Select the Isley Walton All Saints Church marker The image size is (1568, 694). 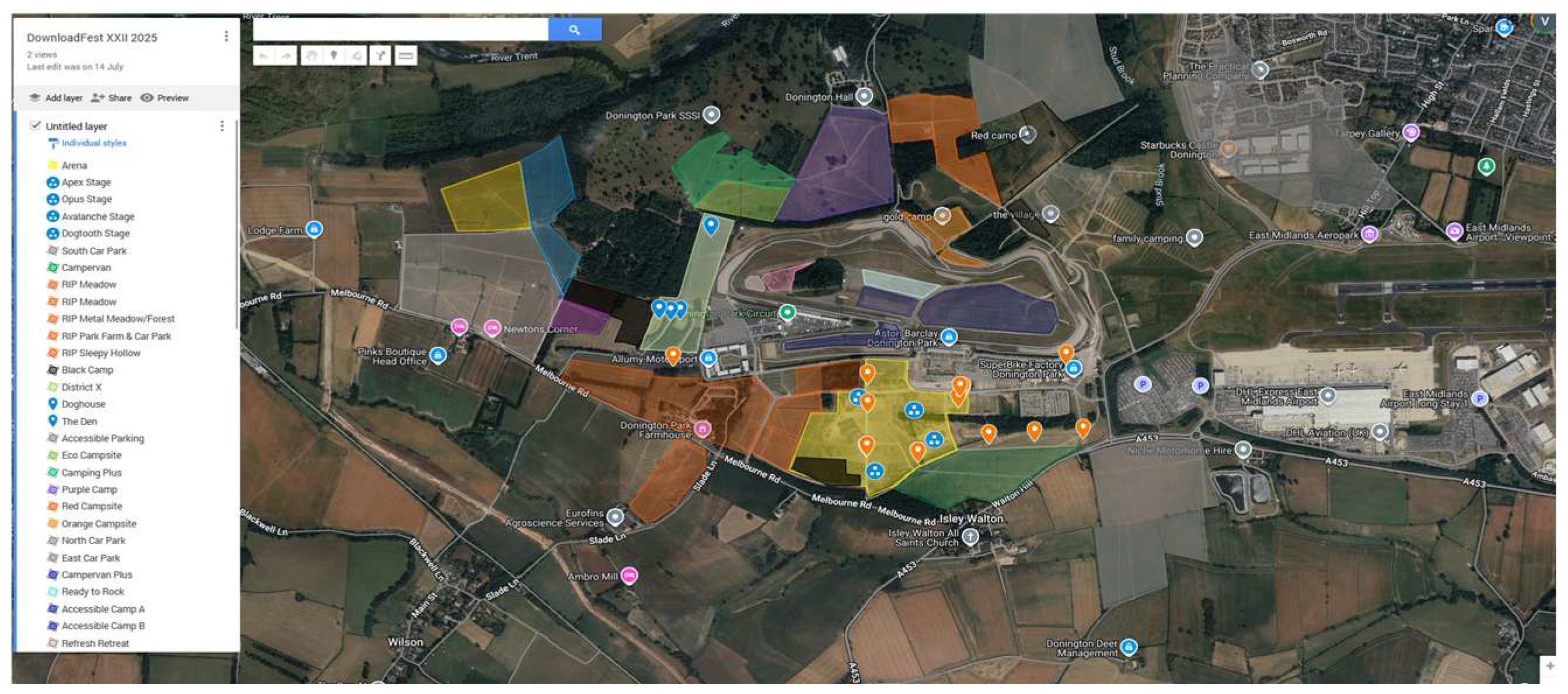[x=970, y=537]
